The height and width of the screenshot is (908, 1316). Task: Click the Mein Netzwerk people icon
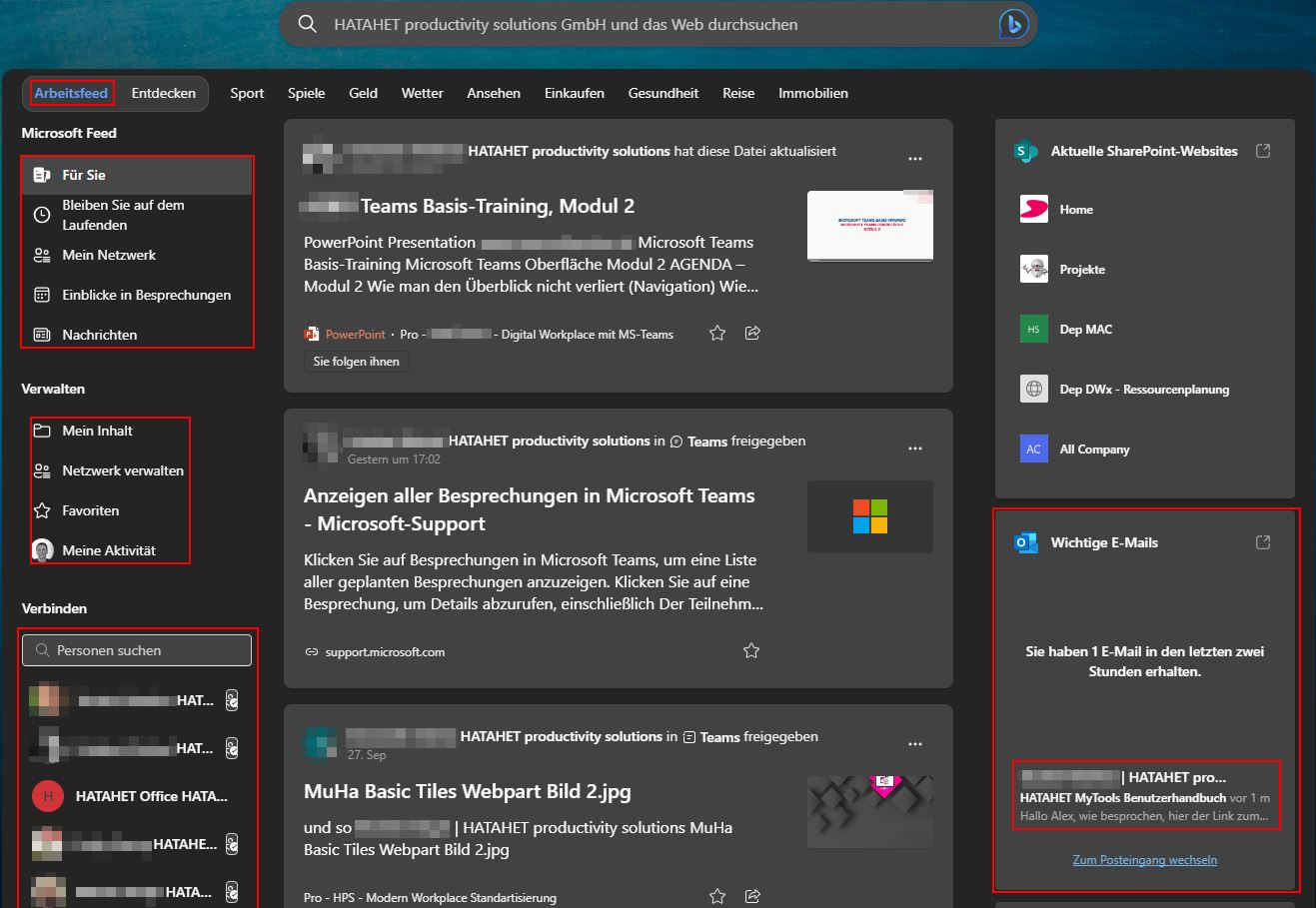click(x=42, y=255)
